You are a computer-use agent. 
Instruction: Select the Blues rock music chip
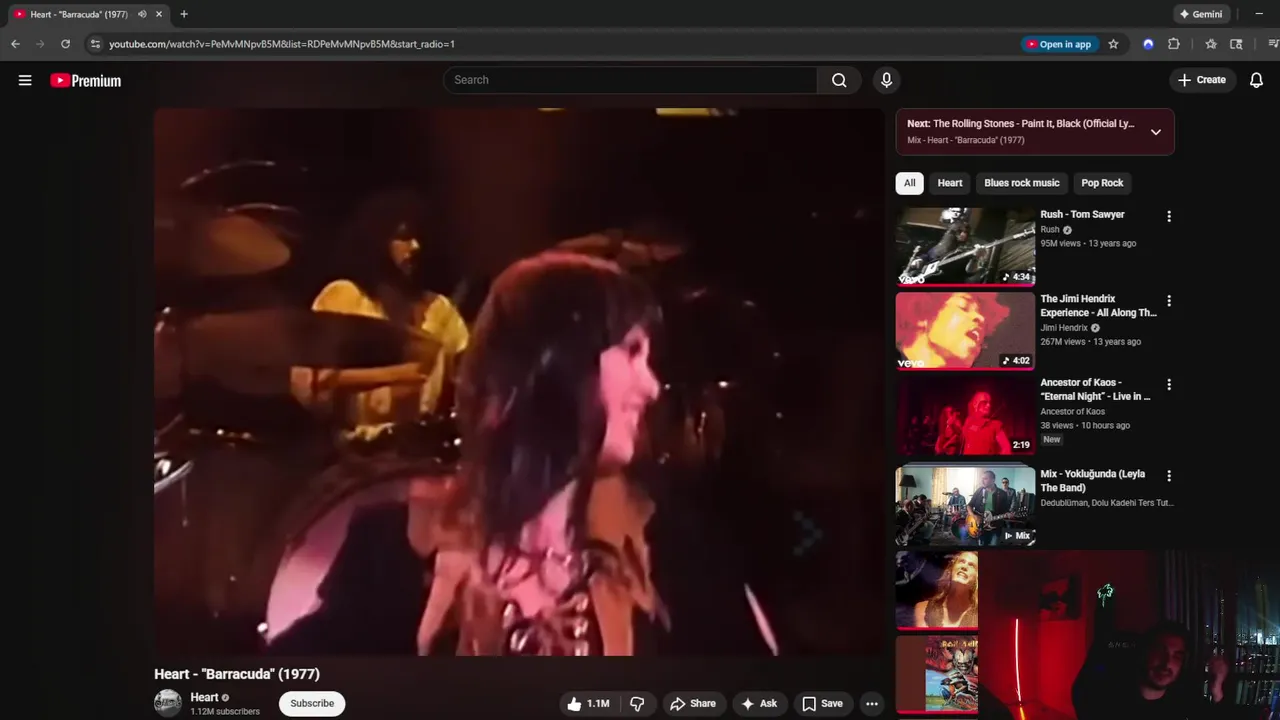pos(1021,183)
